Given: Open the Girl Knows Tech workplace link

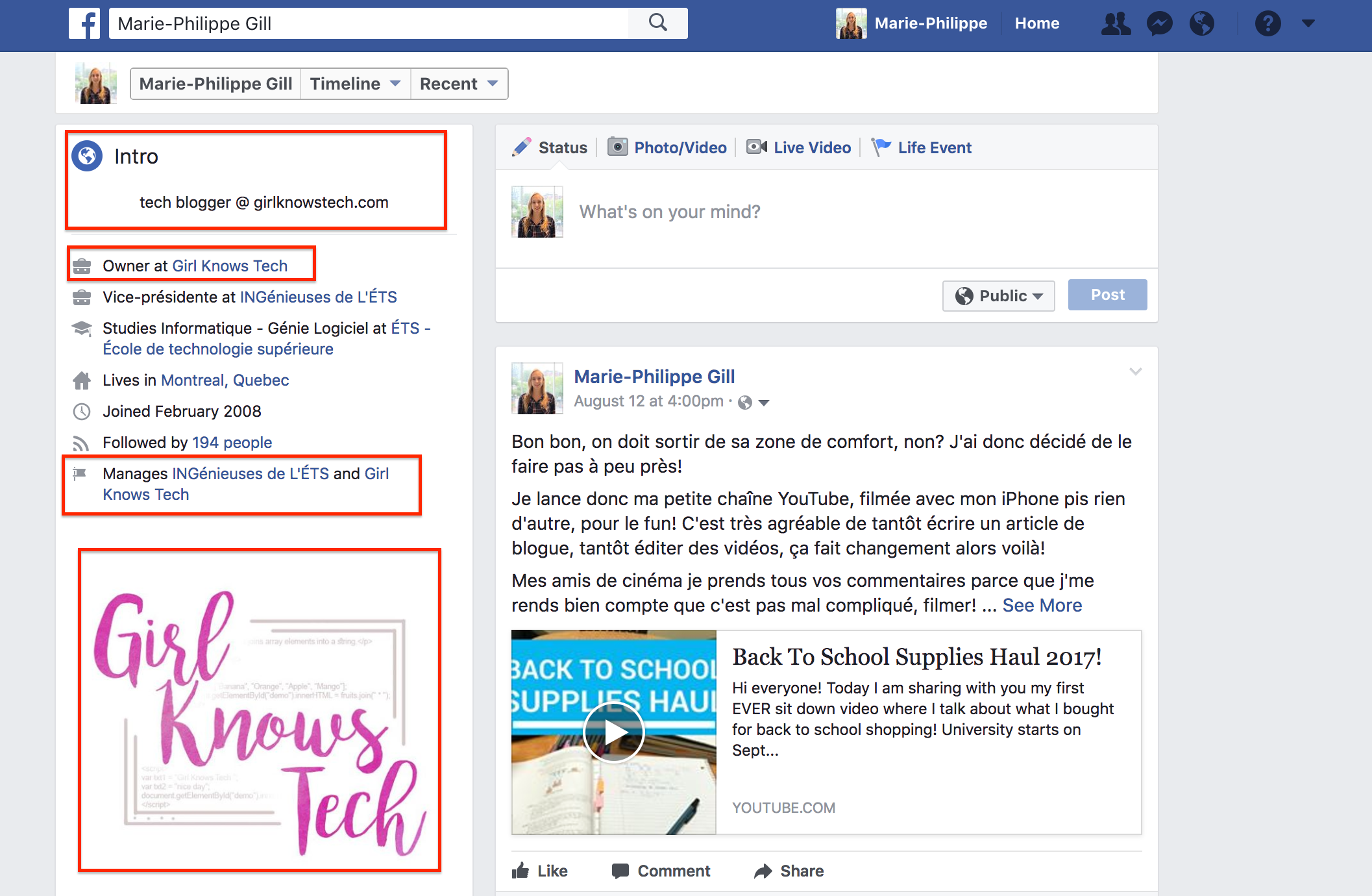Looking at the screenshot, I should point(230,266).
